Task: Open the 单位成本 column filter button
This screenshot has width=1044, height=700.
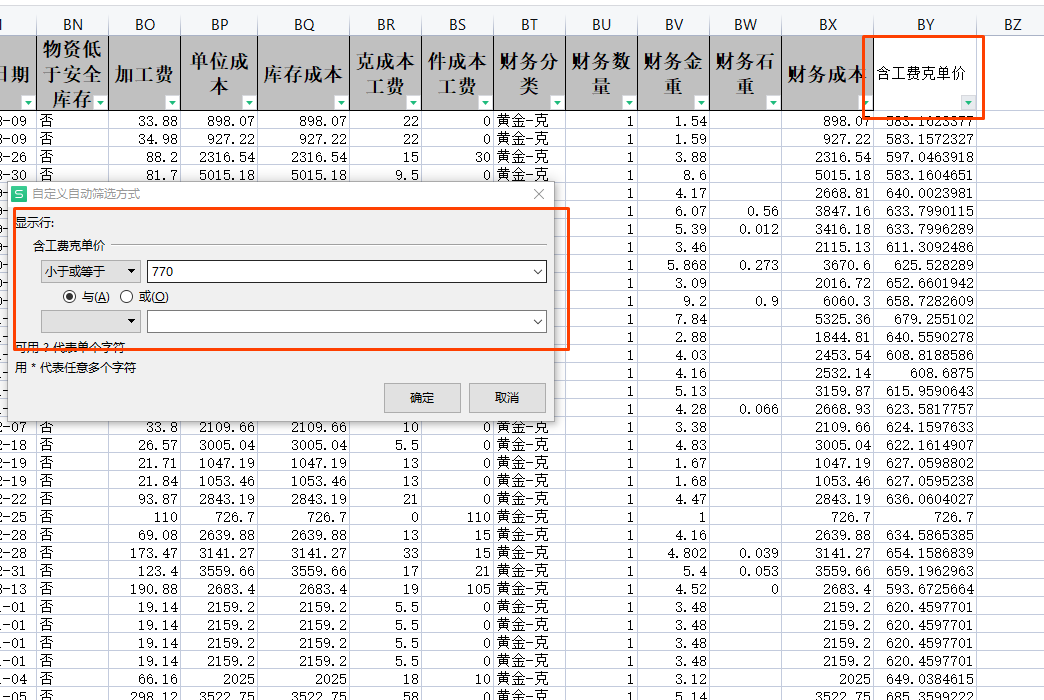Action: point(250,102)
